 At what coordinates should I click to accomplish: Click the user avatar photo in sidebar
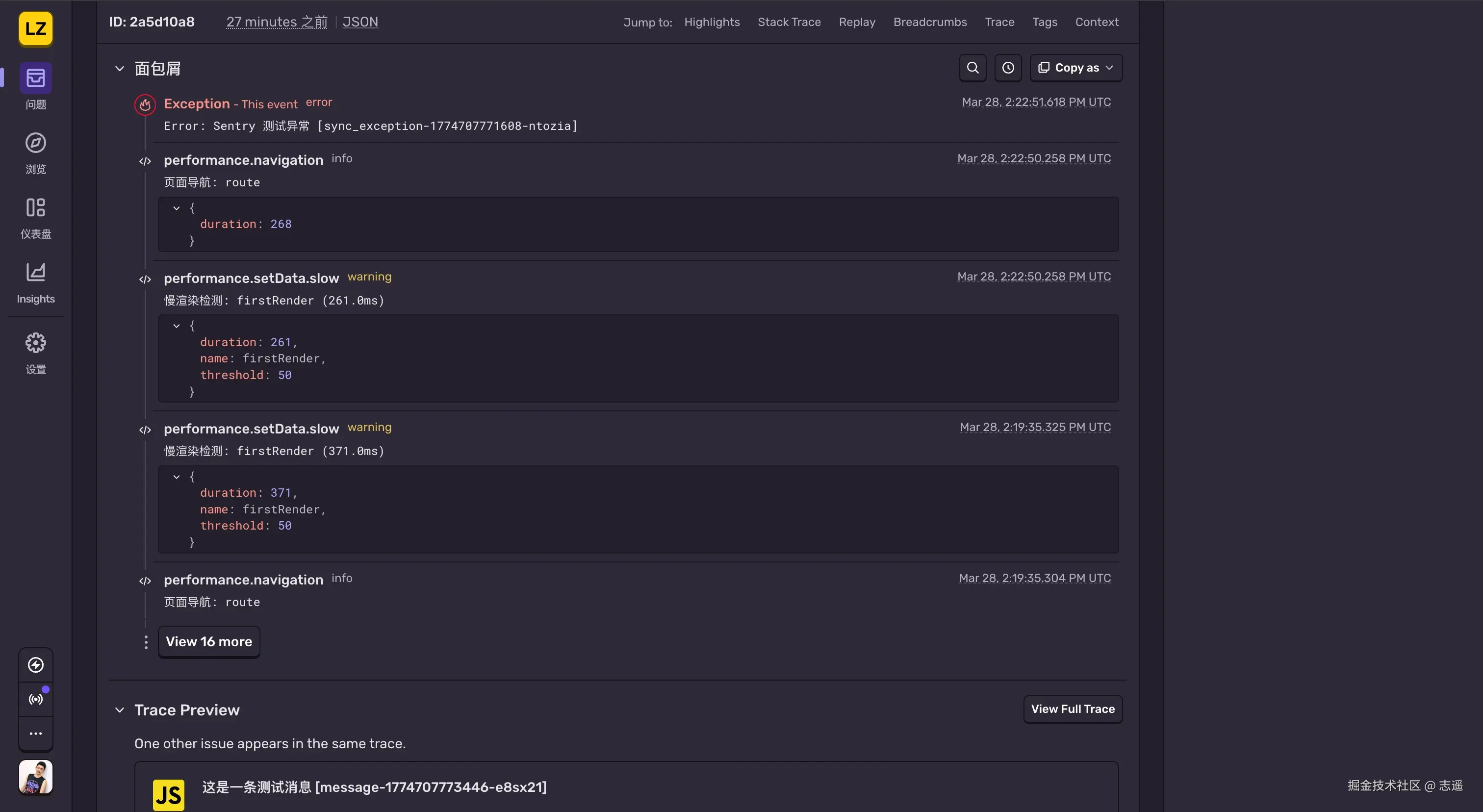36,777
